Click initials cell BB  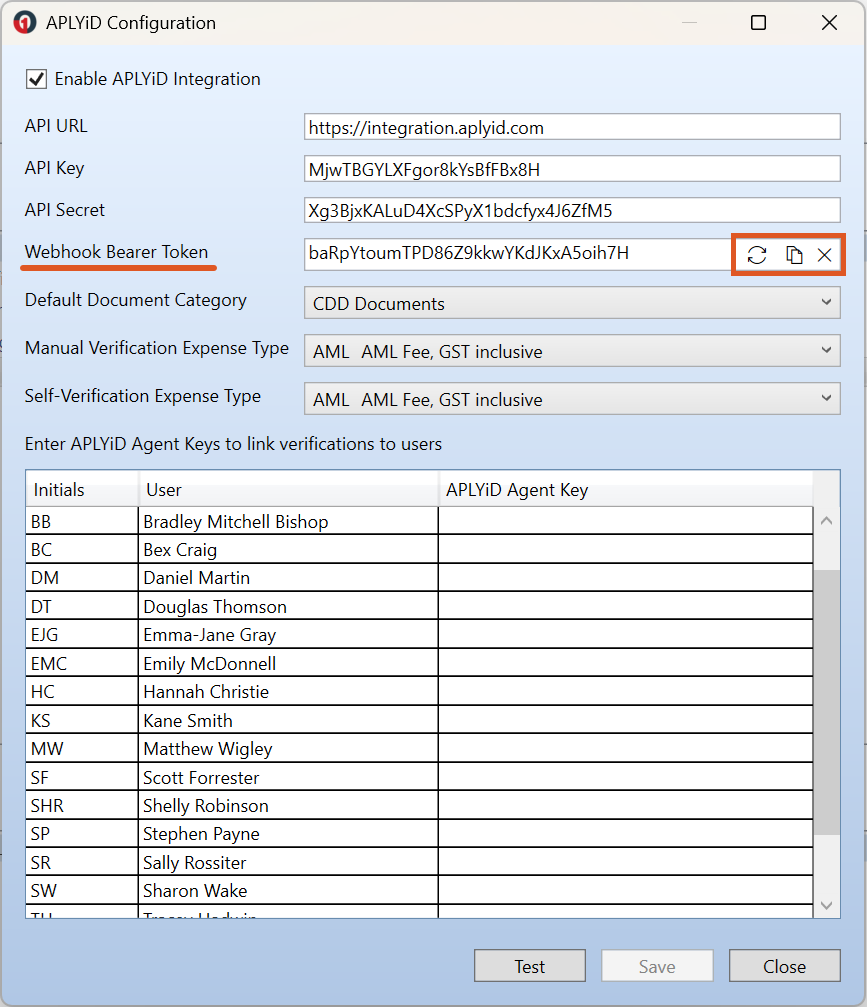pyautogui.click(x=82, y=521)
